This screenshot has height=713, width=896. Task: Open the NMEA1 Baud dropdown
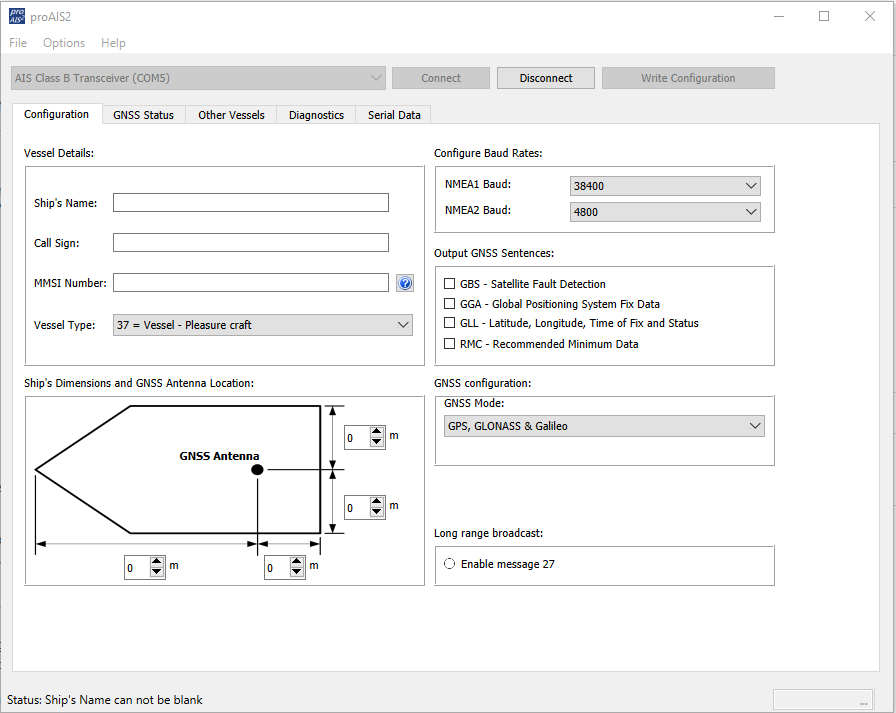pos(665,186)
